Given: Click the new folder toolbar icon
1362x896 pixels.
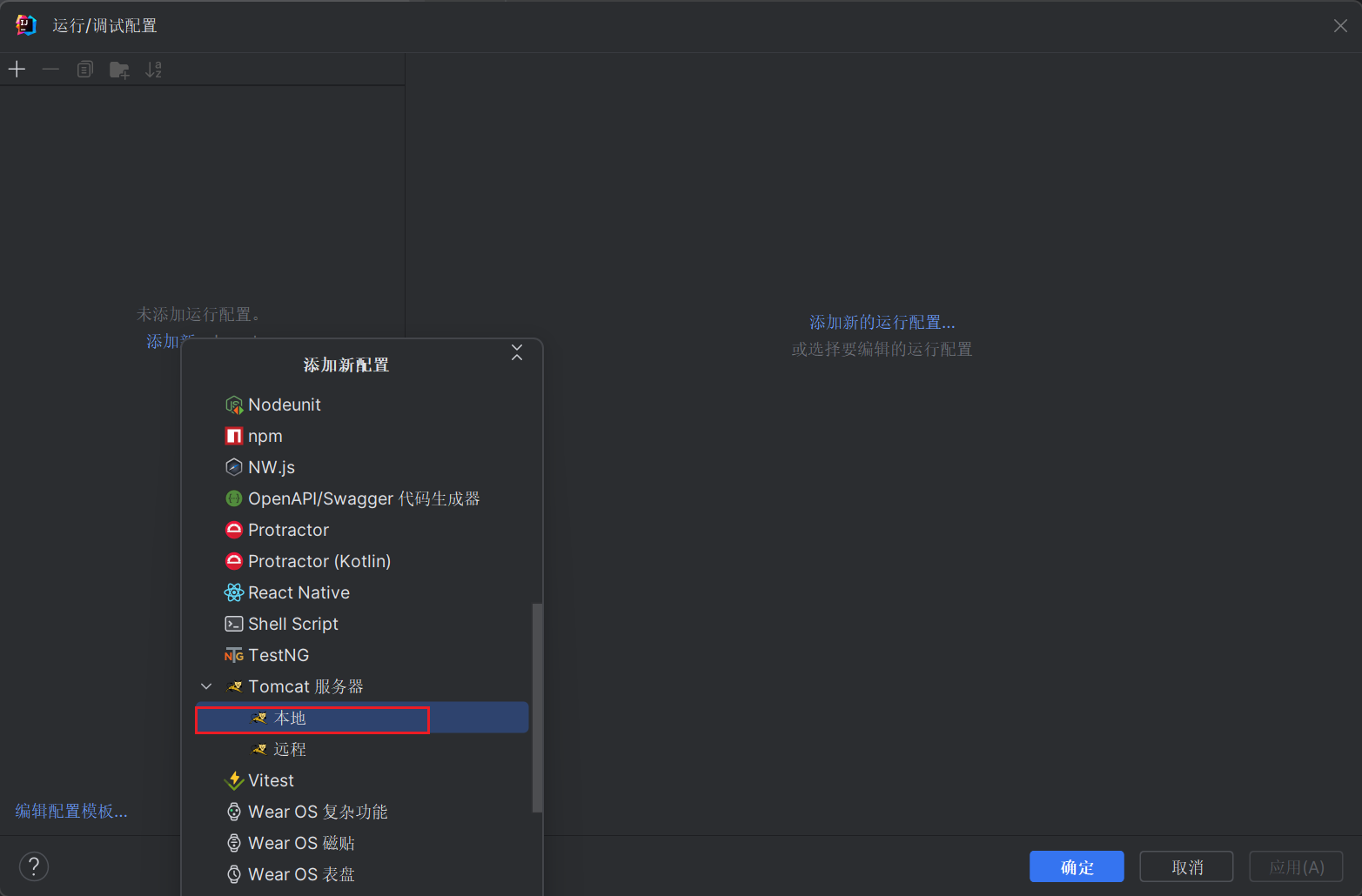Looking at the screenshot, I should 119,70.
